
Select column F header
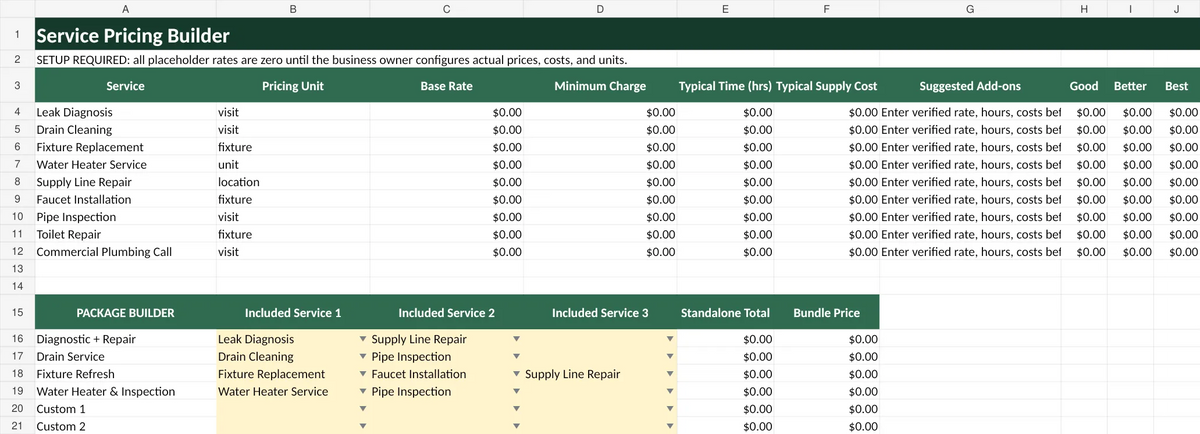826,8
